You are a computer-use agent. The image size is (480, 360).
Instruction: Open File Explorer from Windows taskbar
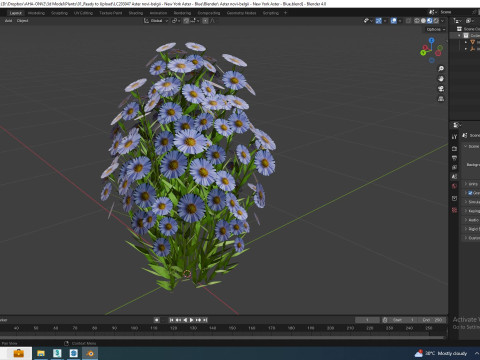point(41,353)
